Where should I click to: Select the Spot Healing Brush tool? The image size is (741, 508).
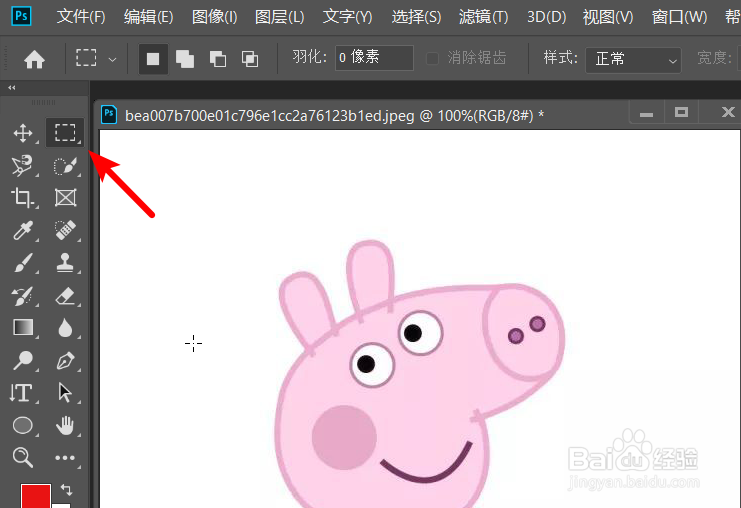coord(65,230)
